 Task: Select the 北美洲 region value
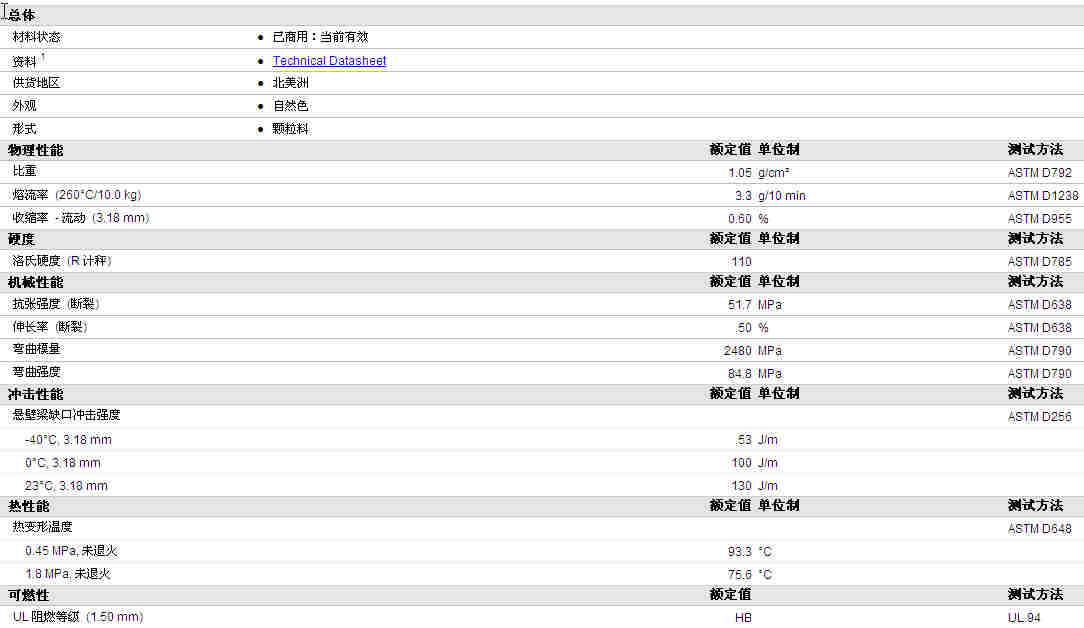tap(290, 83)
